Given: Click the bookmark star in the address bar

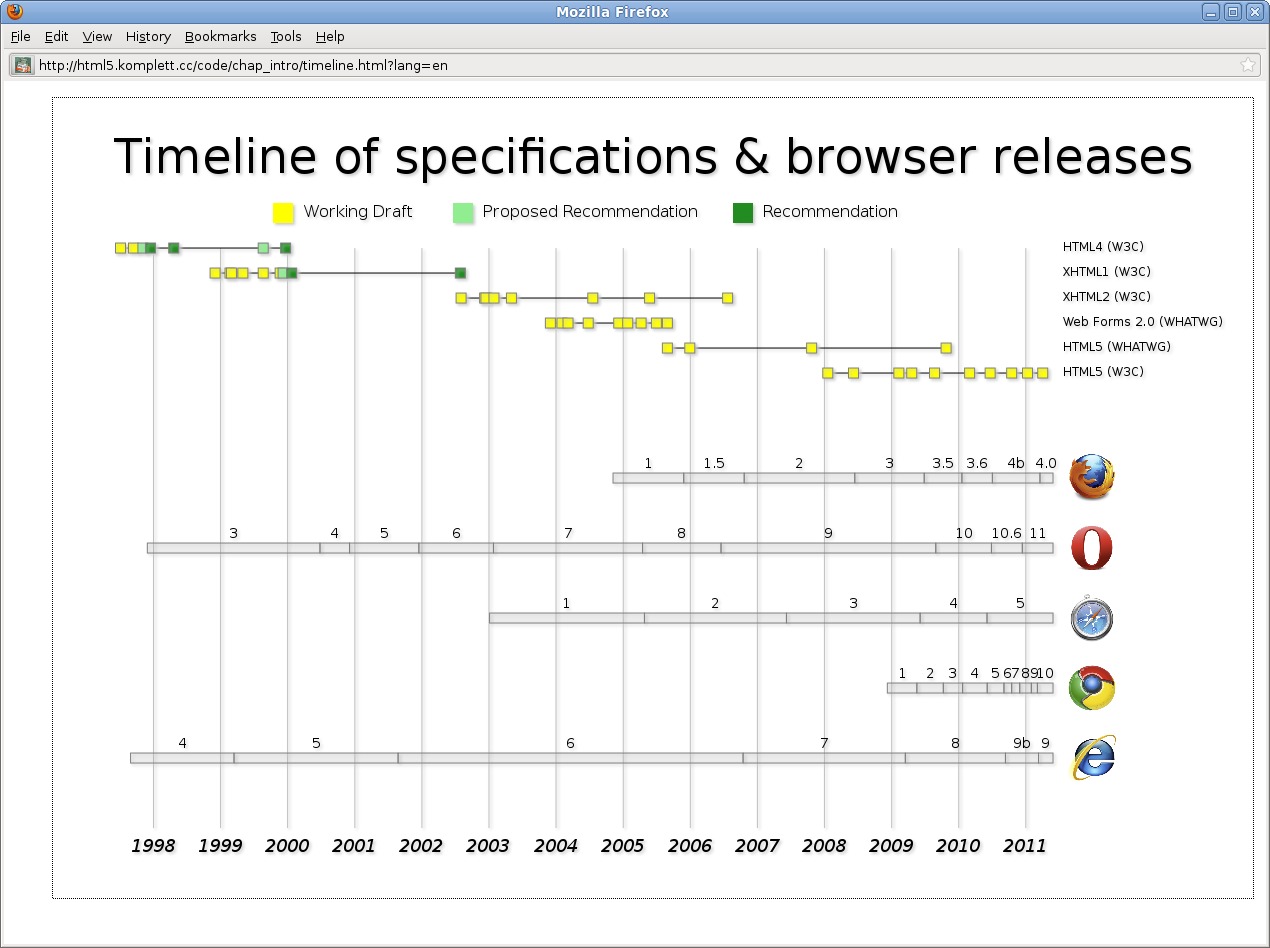Looking at the screenshot, I should [x=1247, y=65].
